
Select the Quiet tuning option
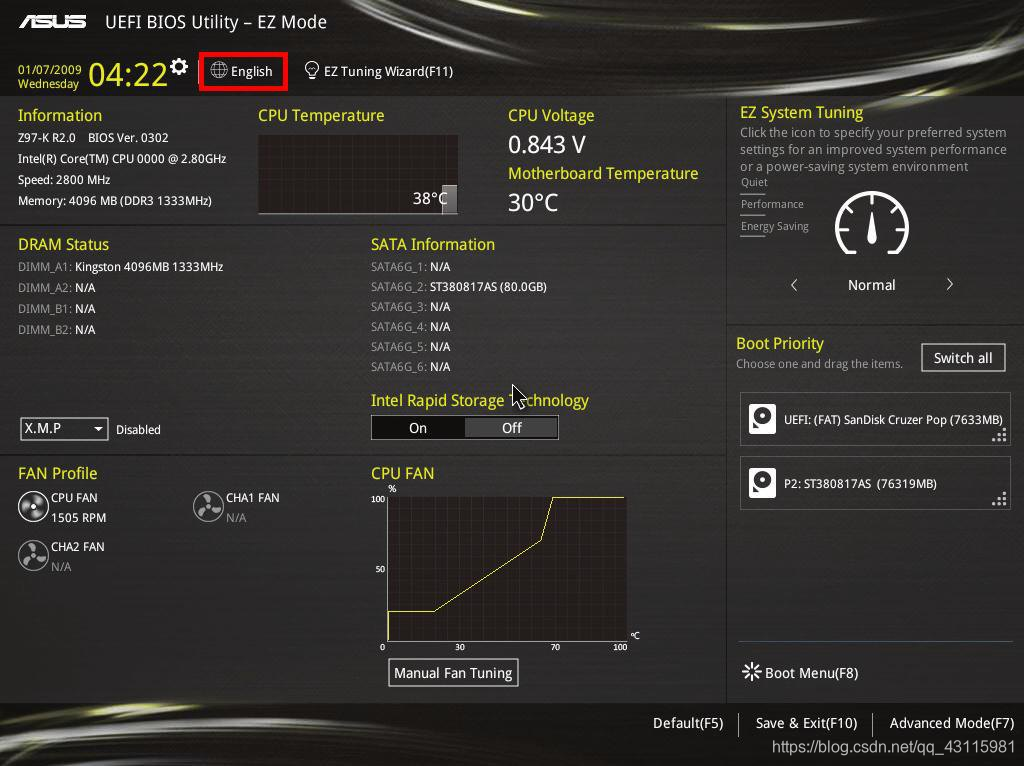[x=754, y=182]
